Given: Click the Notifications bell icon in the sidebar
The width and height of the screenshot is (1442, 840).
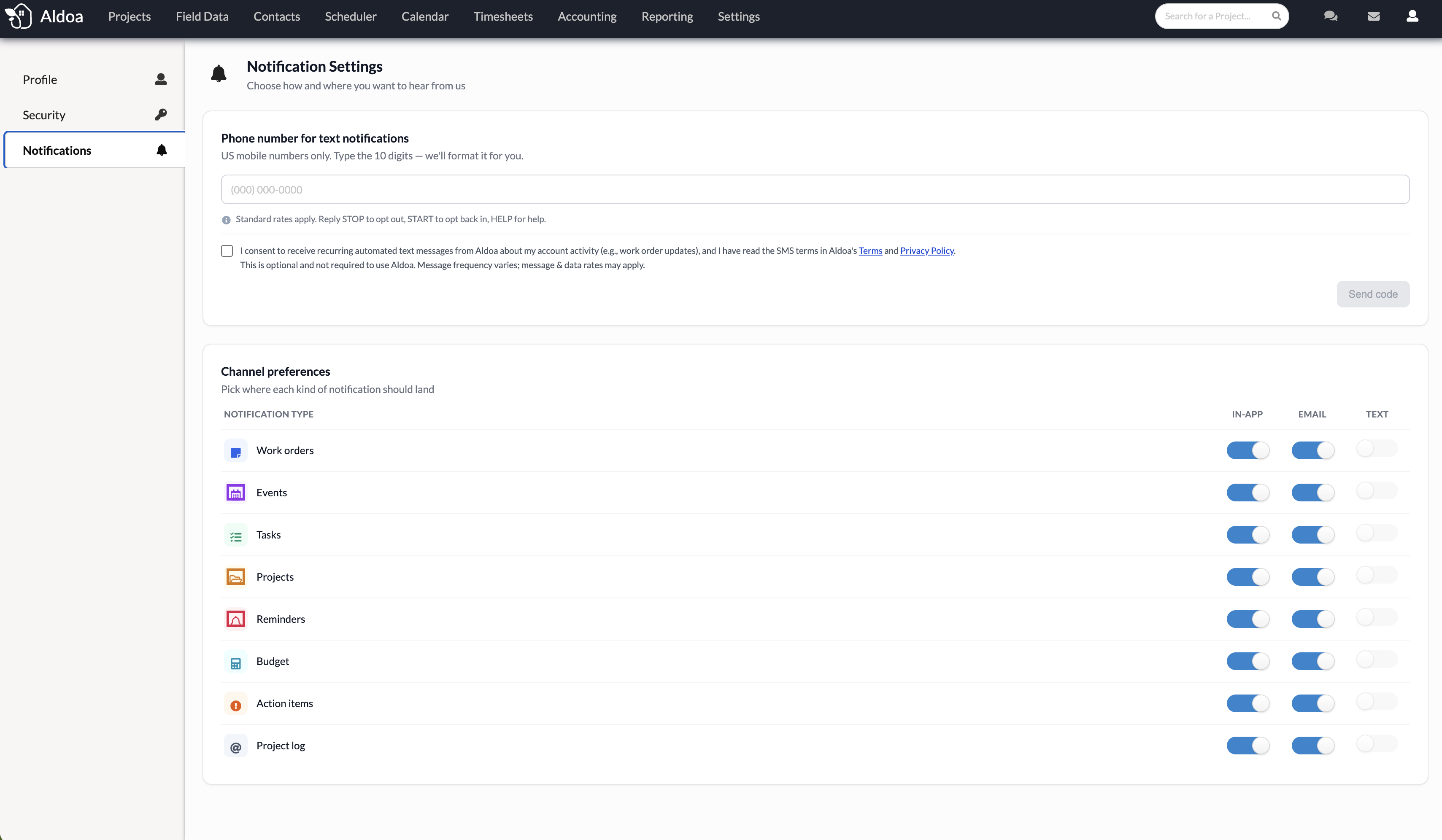Looking at the screenshot, I should [161, 151].
